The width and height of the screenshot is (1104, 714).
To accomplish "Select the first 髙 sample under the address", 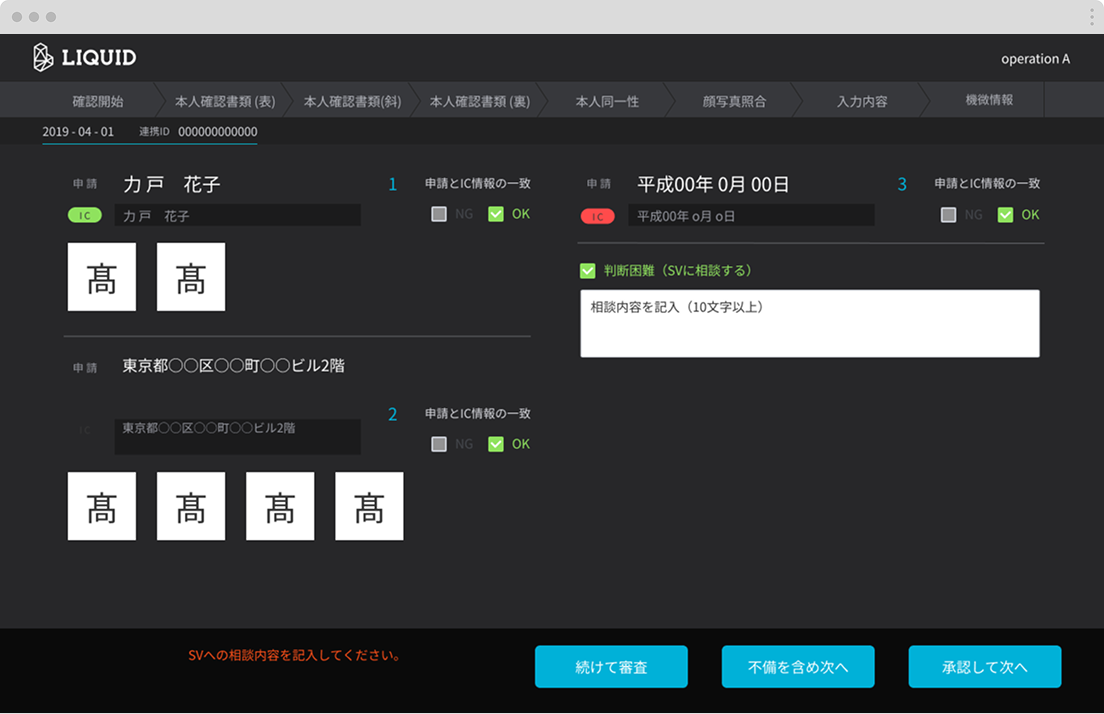I will pyautogui.click(x=101, y=506).
